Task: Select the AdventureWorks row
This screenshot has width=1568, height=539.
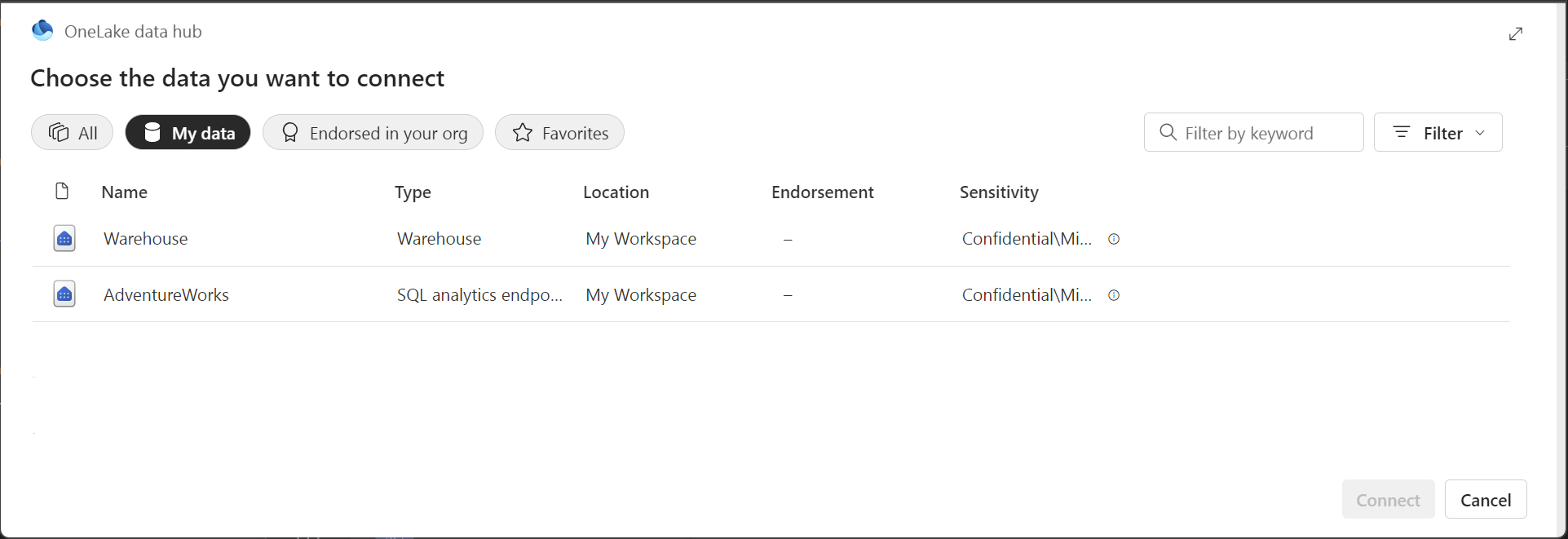Action: coord(771,294)
